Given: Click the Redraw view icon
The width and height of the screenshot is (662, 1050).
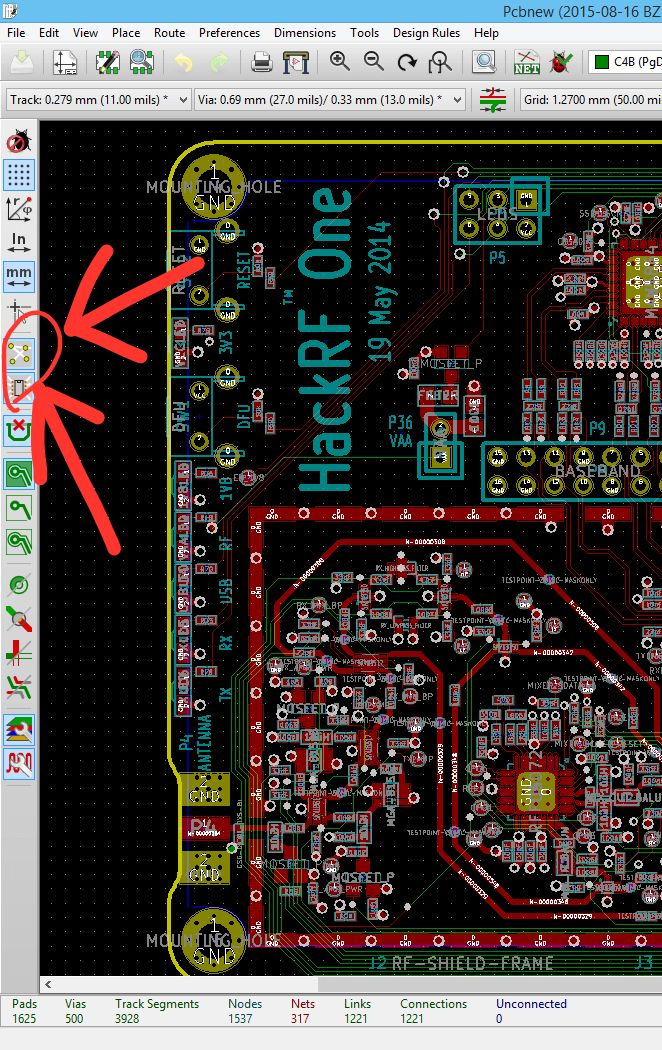Looking at the screenshot, I should pos(407,62).
